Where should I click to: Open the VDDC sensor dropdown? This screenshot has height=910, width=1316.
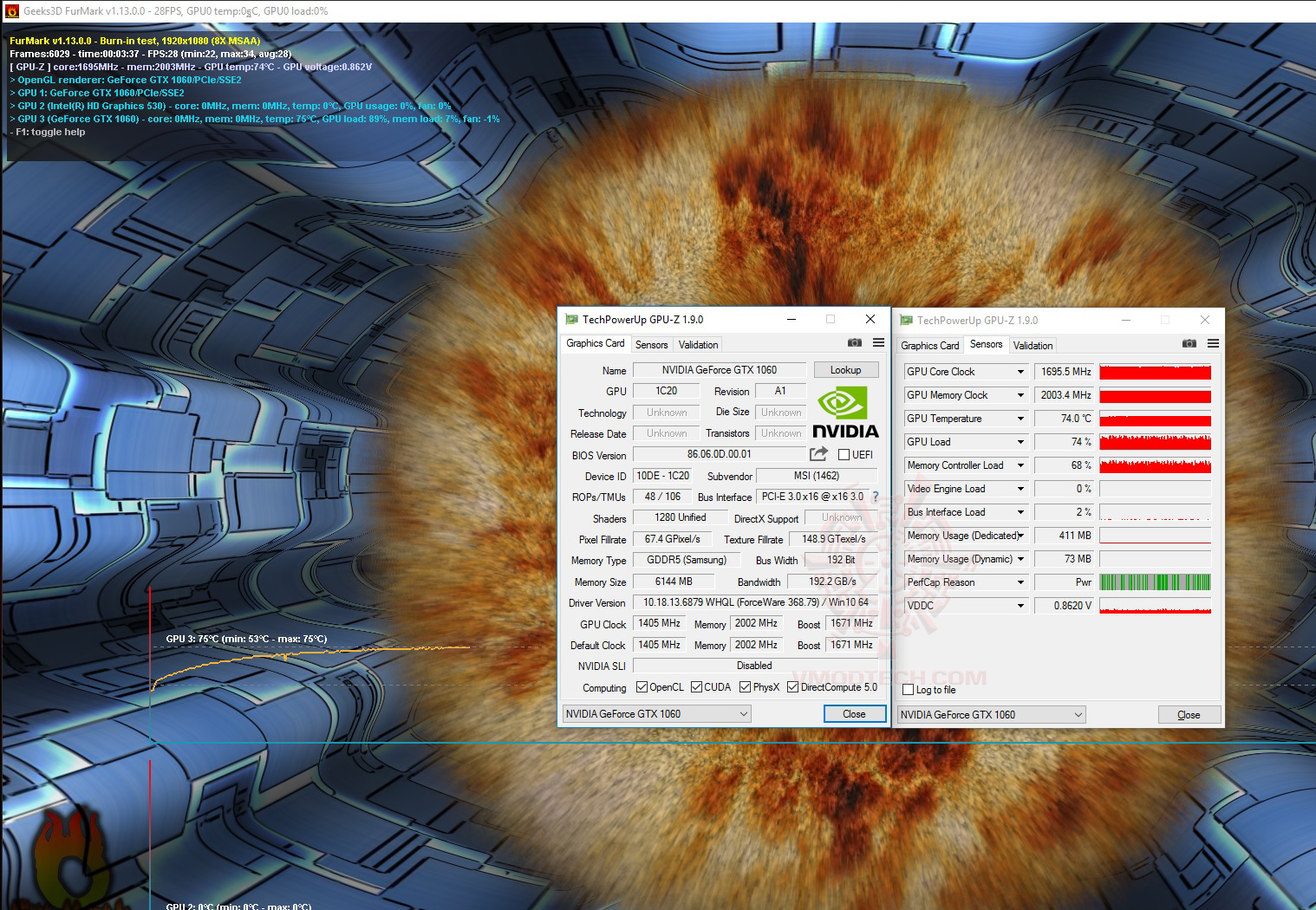(x=1020, y=606)
